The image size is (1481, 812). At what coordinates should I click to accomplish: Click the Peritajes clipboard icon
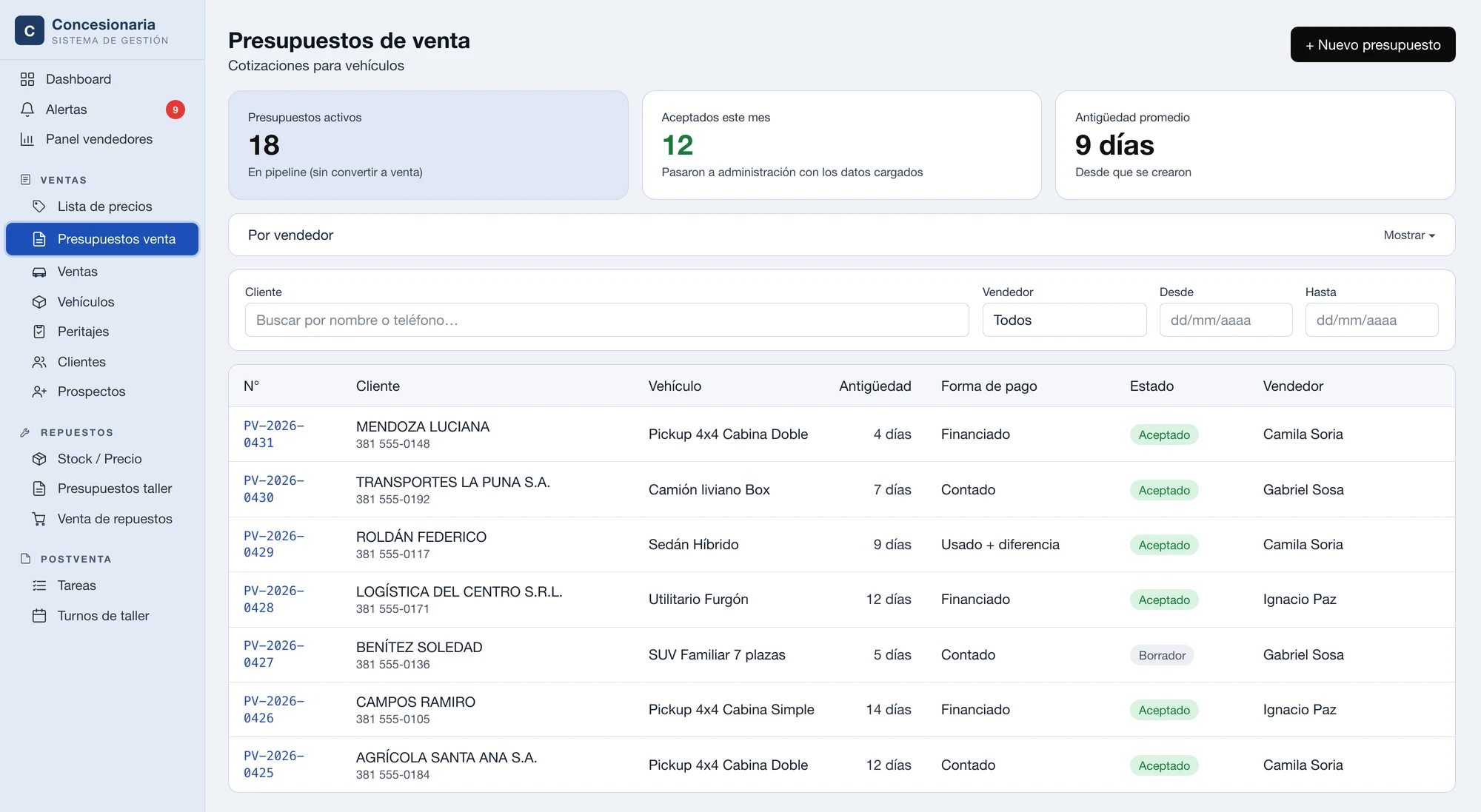click(39, 332)
